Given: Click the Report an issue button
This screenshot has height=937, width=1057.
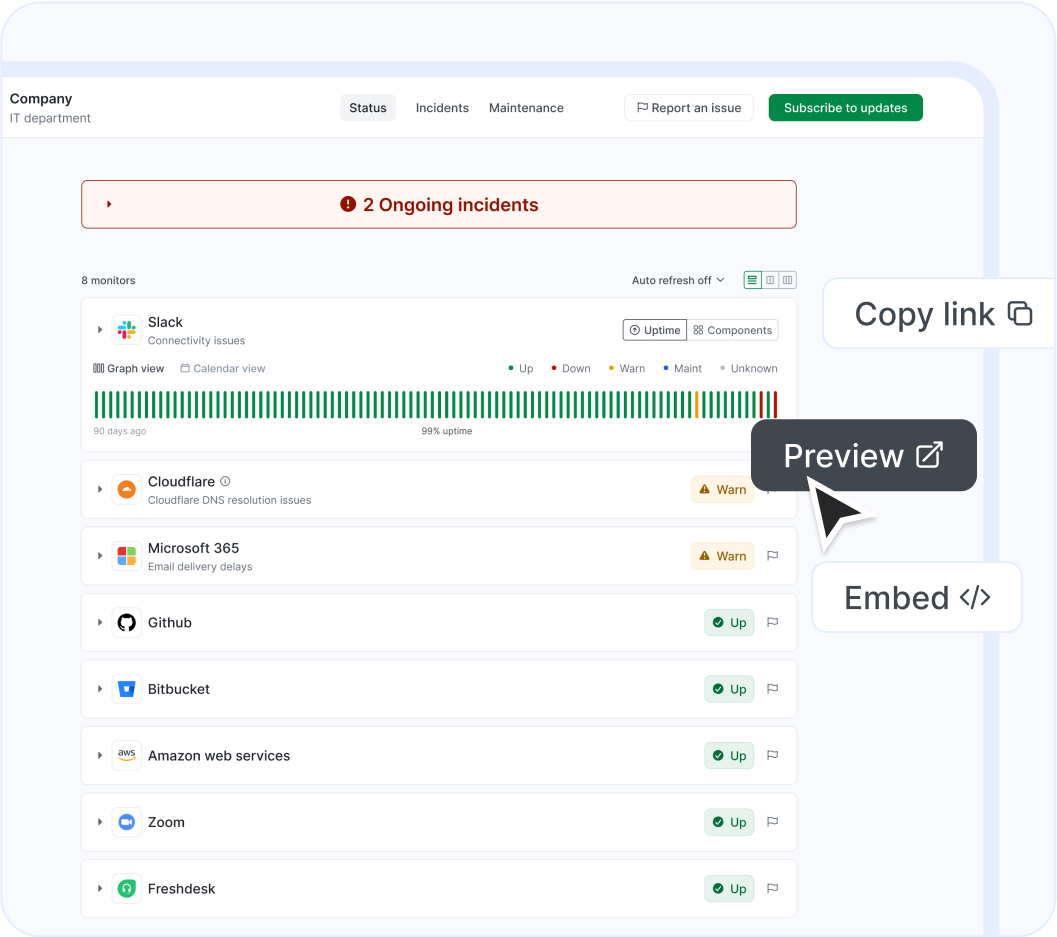Looking at the screenshot, I should [x=688, y=107].
